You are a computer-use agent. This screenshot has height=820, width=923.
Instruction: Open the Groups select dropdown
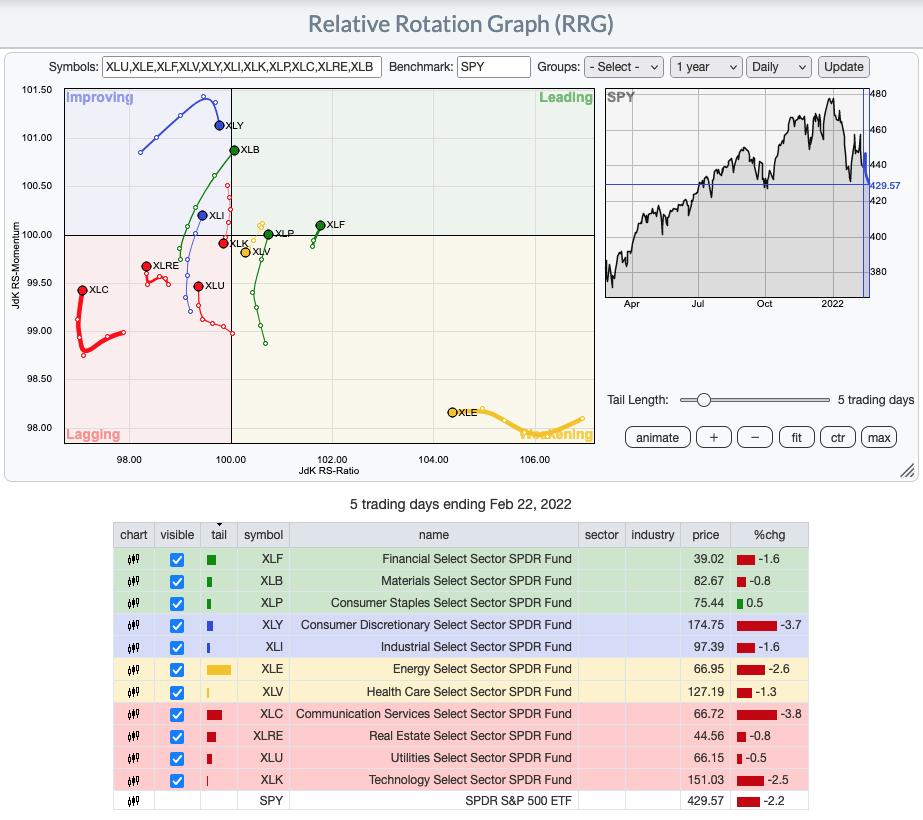click(x=623, y=67)
